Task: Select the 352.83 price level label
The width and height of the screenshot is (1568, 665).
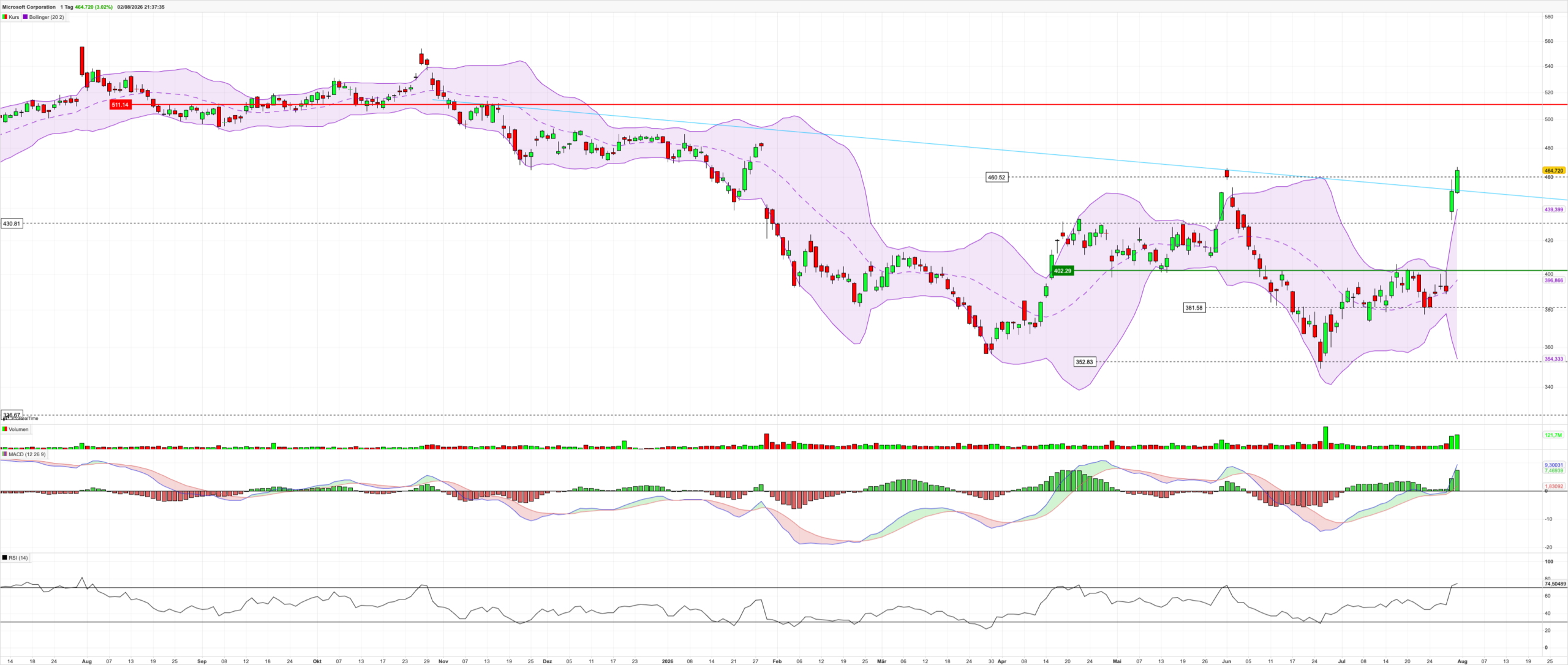Action: point(1084,362)
